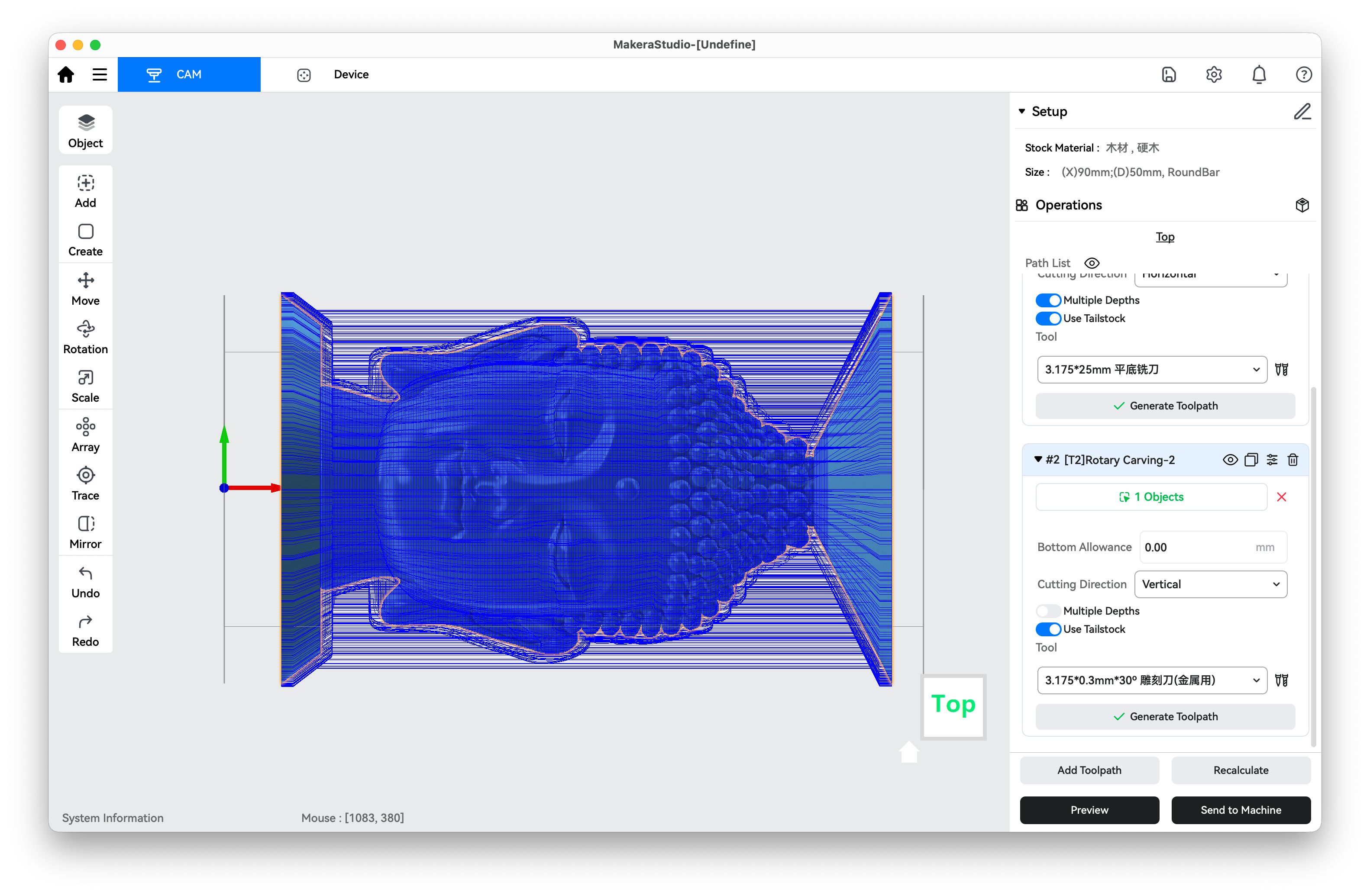Click the 3D cube icon beside Operations

point(1302,205)
